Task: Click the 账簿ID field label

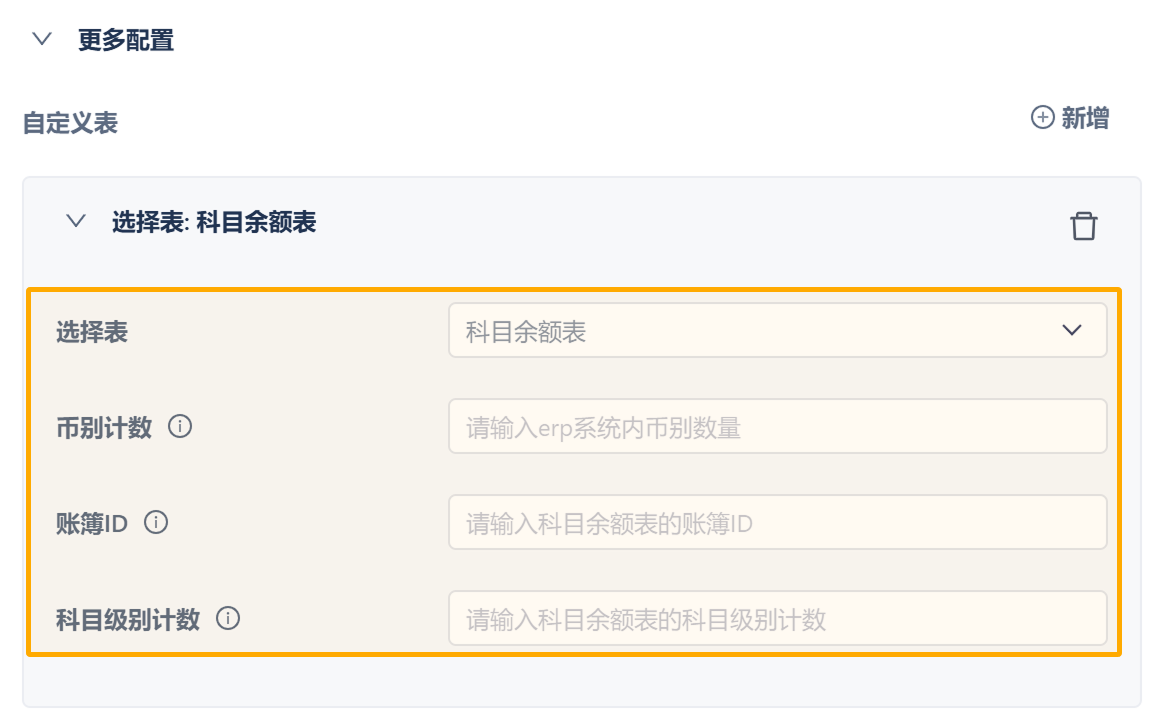Action: (92, 523)
